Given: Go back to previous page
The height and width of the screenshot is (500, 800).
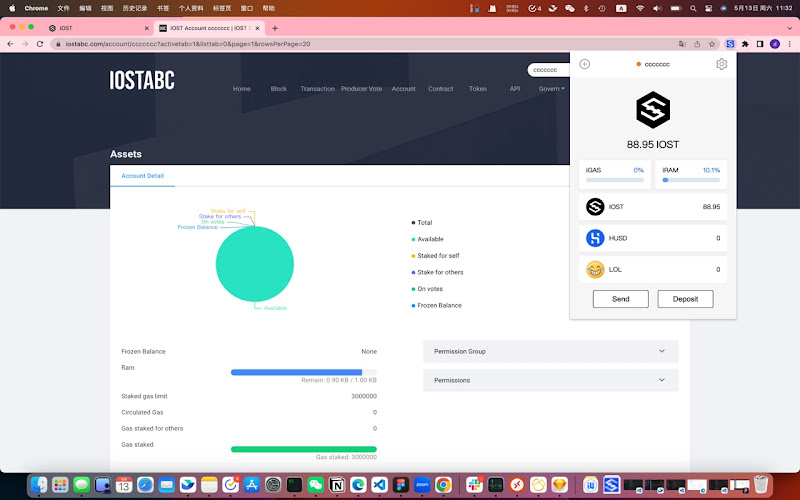Looking at the screenshot, I should point(10,44).
